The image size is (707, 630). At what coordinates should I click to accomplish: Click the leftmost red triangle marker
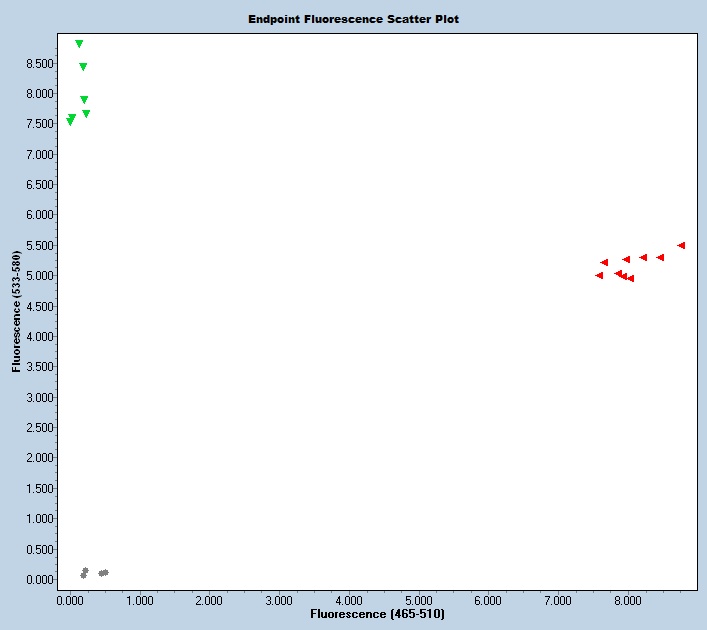tap(599, 275)
